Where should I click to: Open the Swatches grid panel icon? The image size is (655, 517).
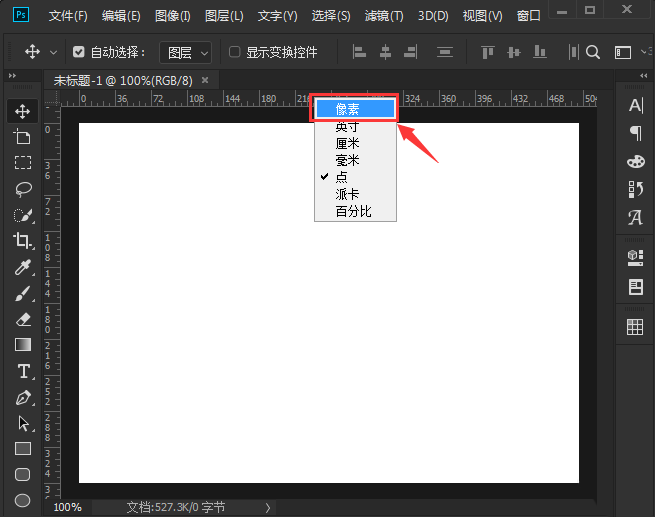(635, 327)
